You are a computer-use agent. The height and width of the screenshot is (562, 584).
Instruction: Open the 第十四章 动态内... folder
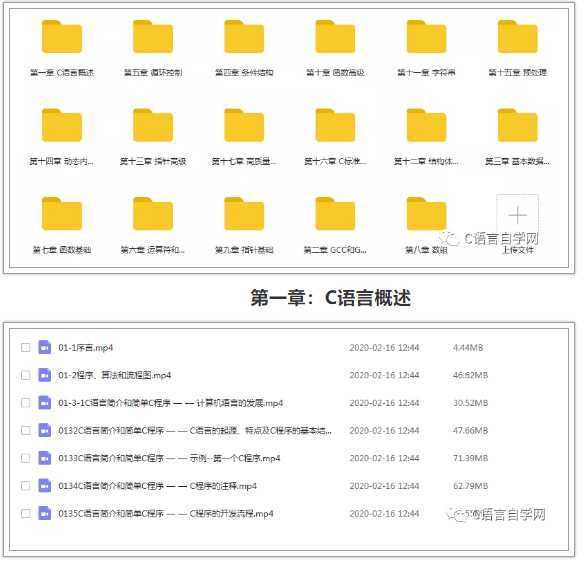click(62, 126)
